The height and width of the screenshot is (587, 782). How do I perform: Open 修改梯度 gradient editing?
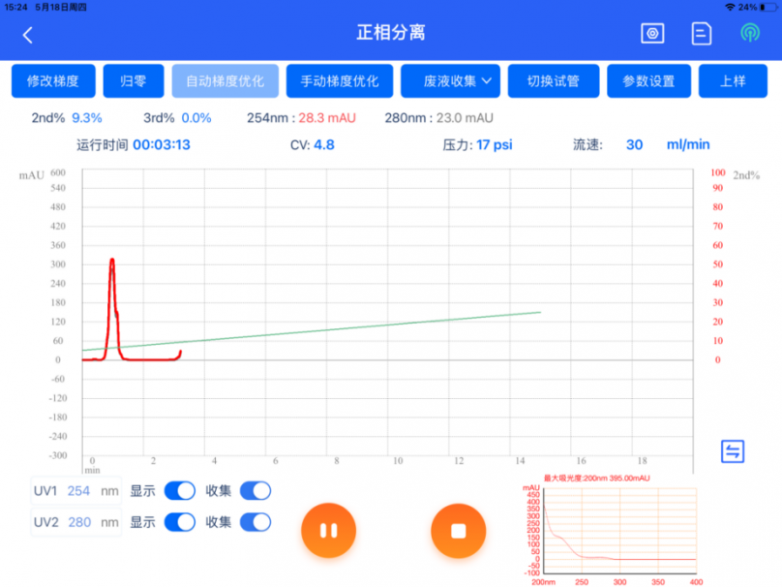tap(53, 81)
